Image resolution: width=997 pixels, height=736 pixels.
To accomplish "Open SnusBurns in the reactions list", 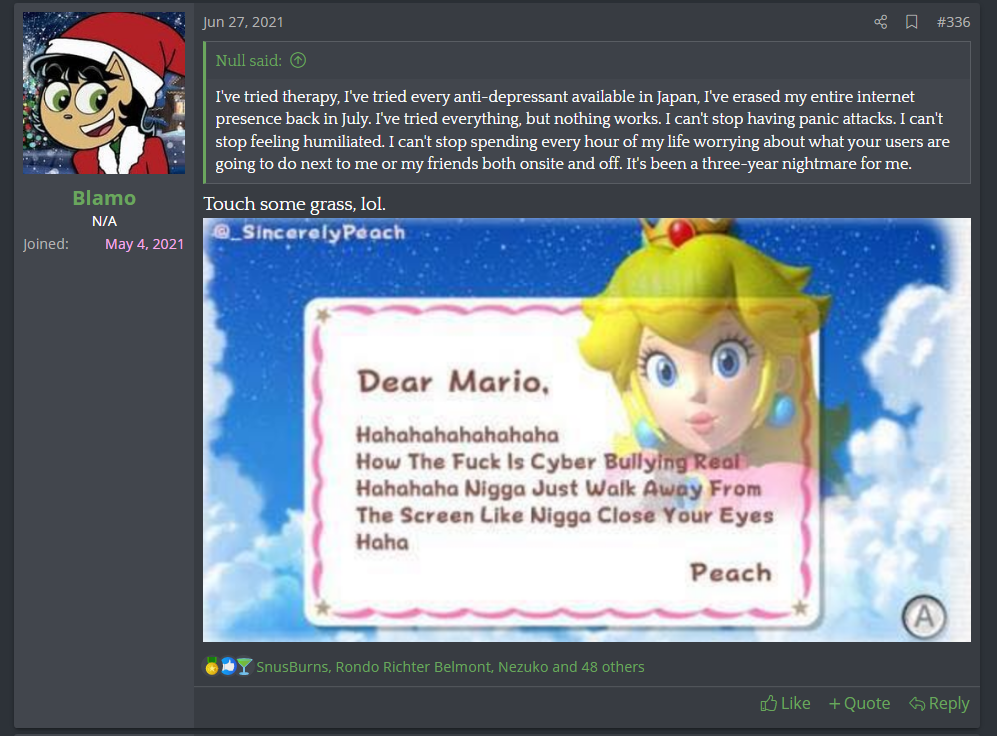I will point(292,667).
